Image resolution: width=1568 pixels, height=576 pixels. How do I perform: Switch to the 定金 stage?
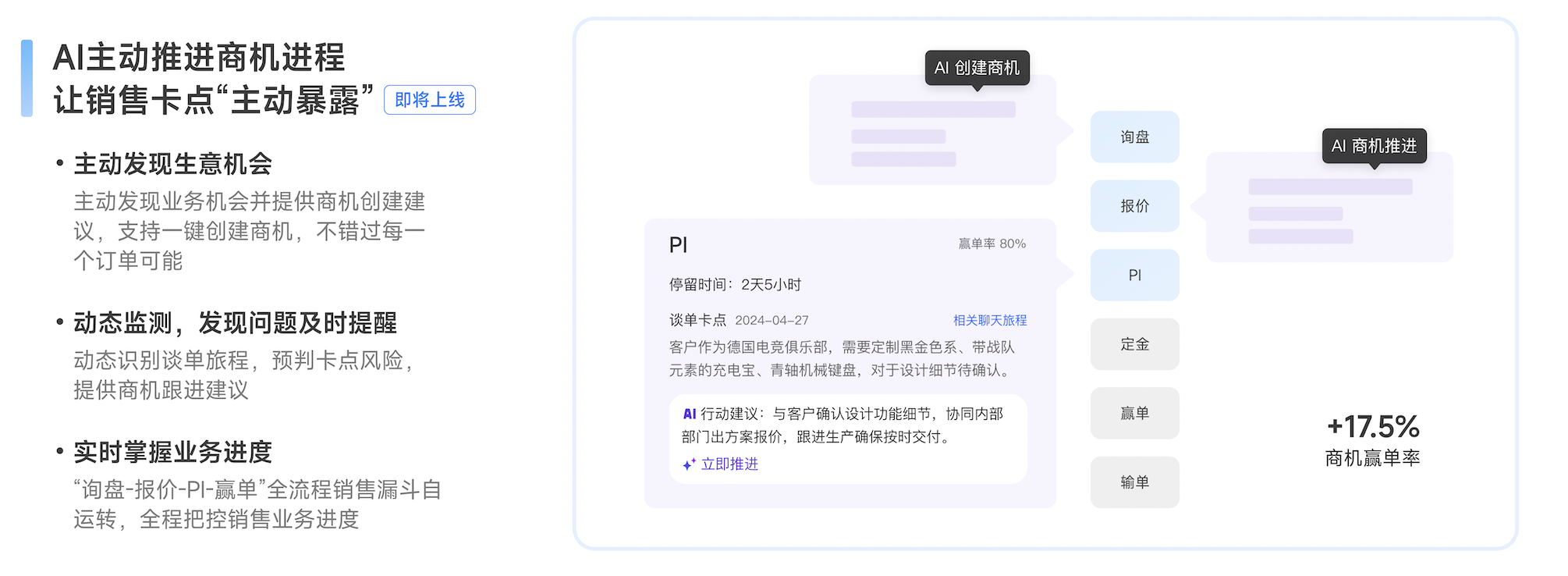(x=1134, y=344)
